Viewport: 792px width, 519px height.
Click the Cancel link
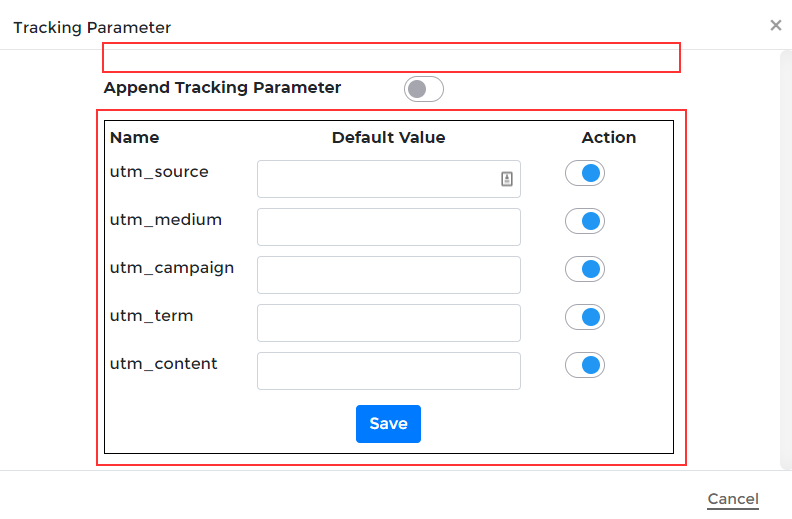tap(733, 499)
